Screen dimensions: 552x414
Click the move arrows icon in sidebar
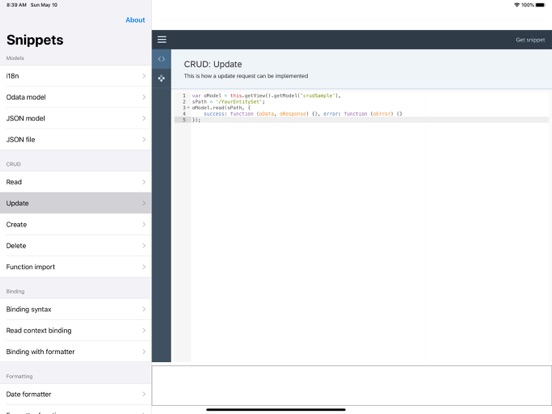tap(161, 78)
